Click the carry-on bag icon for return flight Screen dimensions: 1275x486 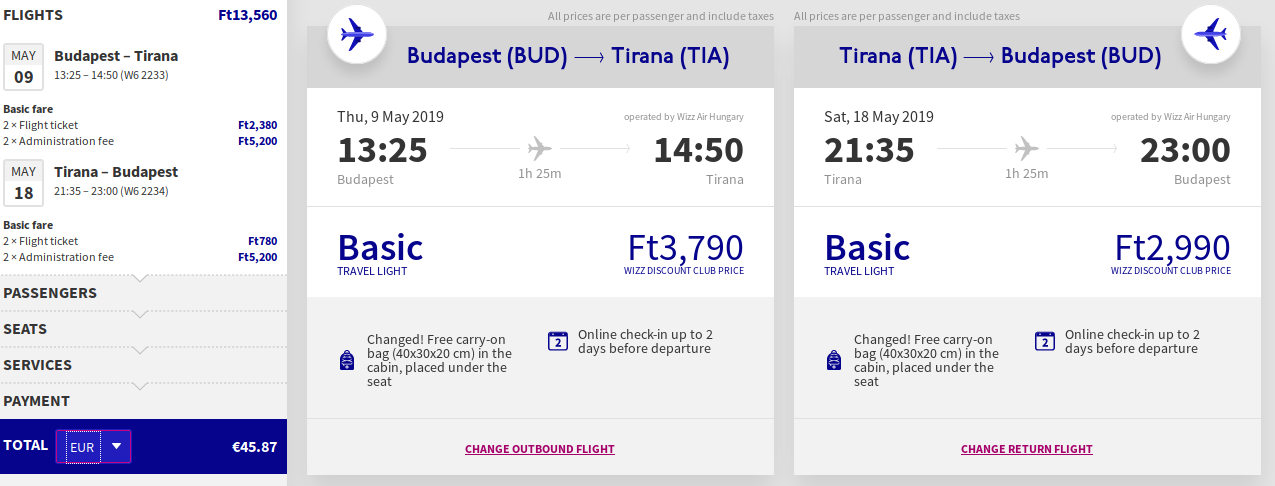point(833,361)
